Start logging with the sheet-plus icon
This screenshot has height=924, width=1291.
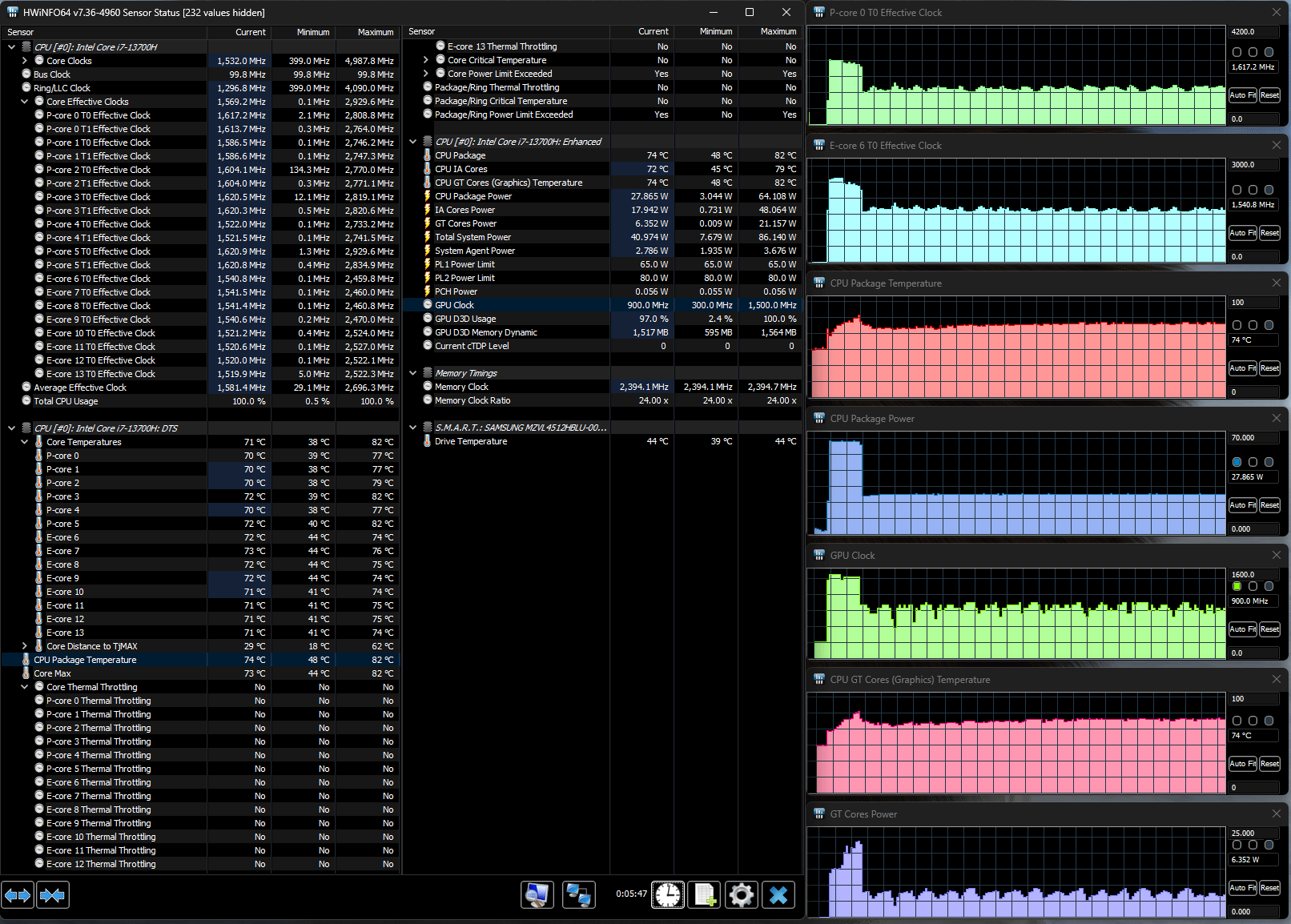tap(704, 894)
